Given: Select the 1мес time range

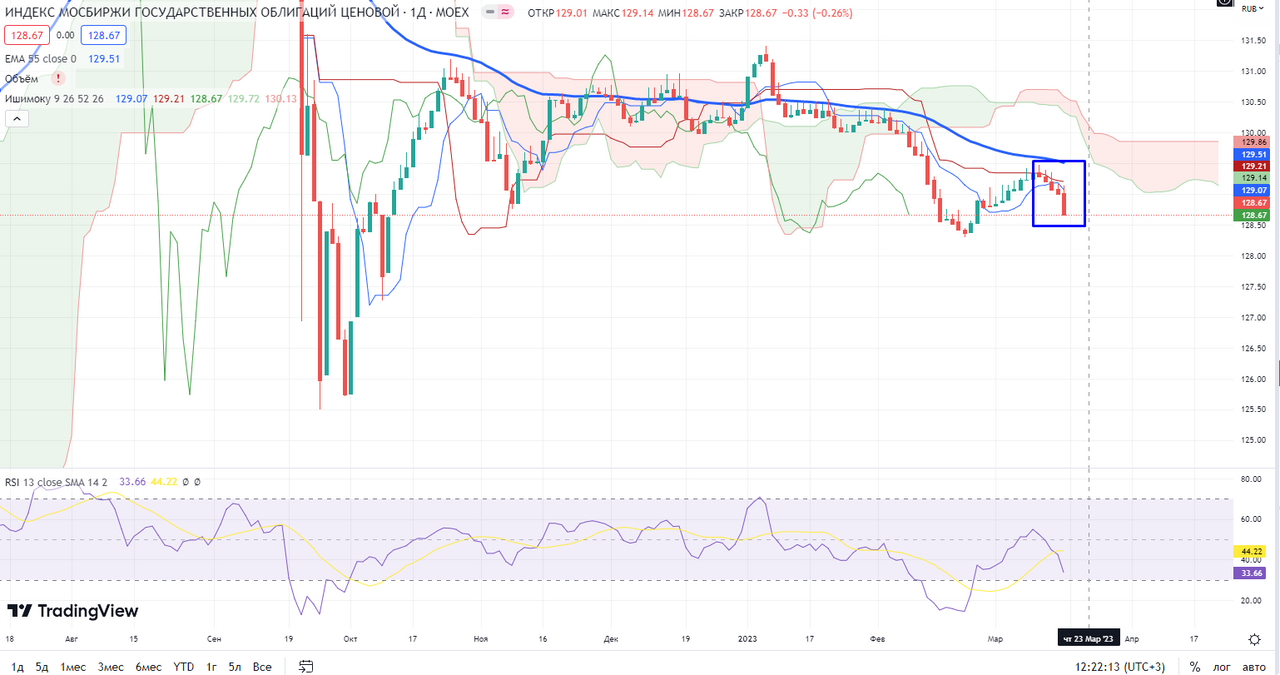Looking at the screenshot, I should (73, 666).
